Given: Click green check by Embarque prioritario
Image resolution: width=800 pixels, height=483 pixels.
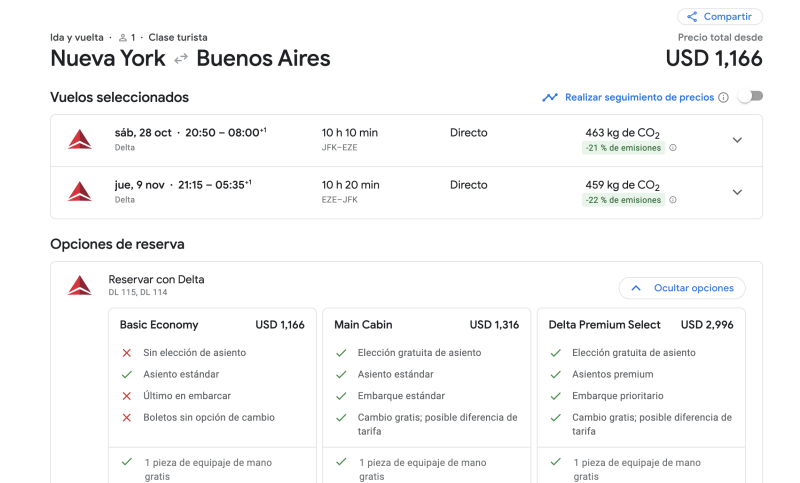Looking at the screenshot, I should coord(556,396).
